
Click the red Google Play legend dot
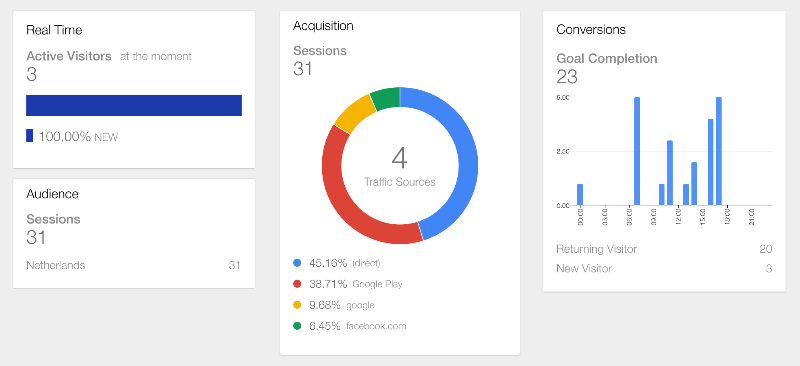[x=297, y=284]
